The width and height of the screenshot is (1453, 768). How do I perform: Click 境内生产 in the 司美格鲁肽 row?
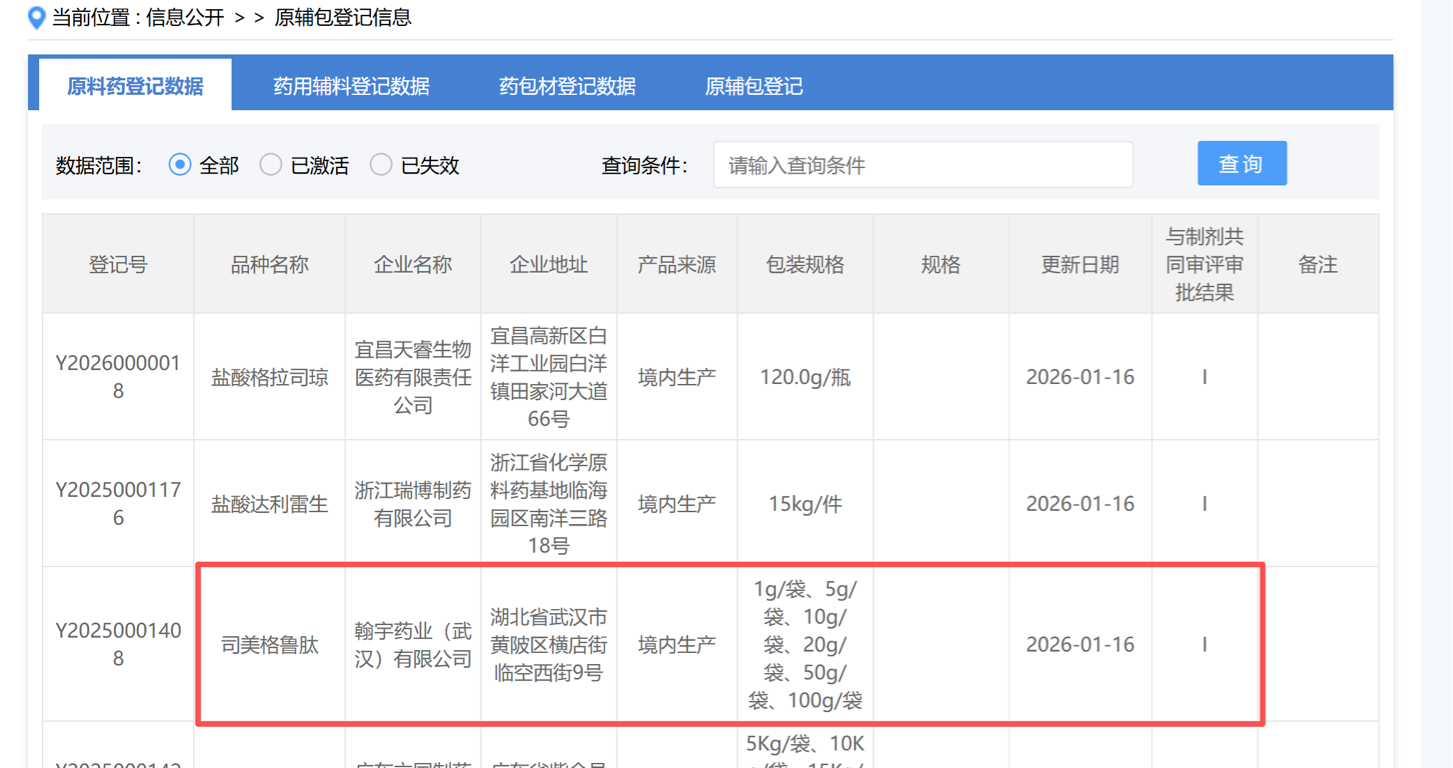677,645
